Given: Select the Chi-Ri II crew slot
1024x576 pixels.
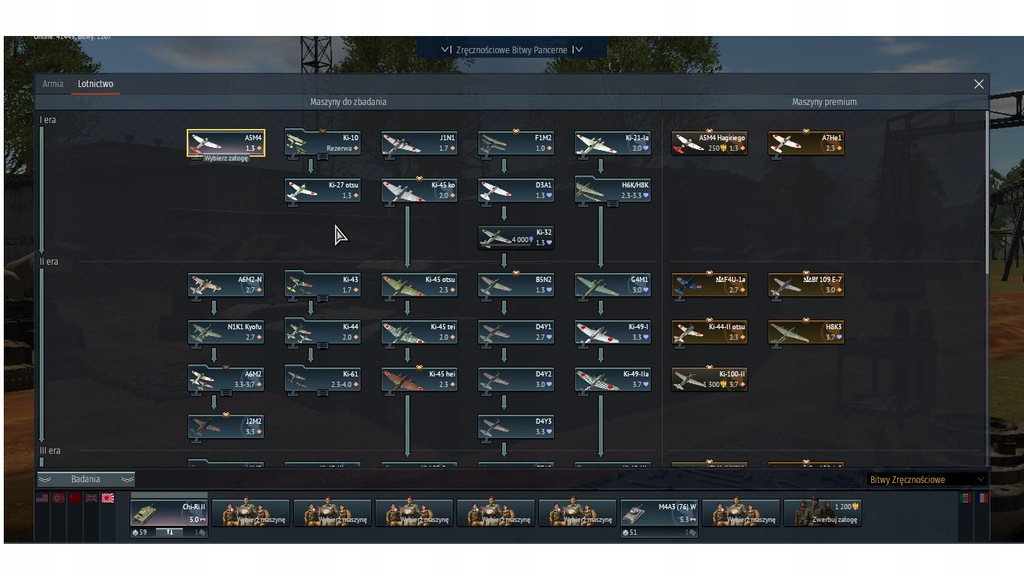Looking at the screenshot, I should point(169,513).
